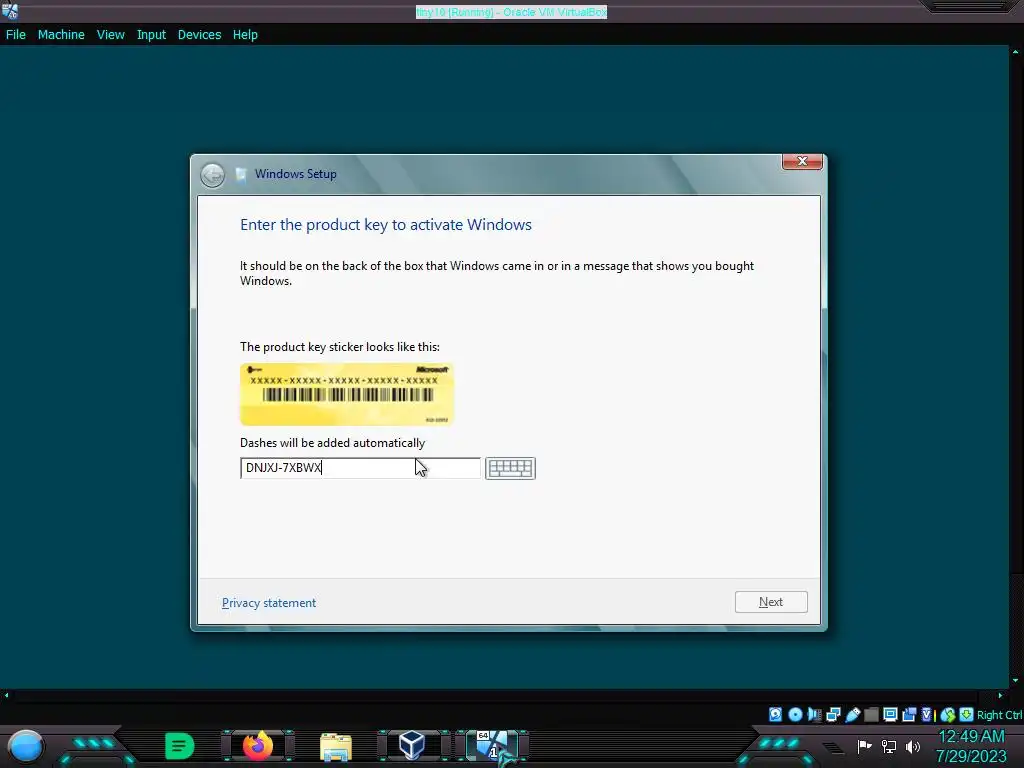Click the taskbar clock showing 12:49 AM
Screen dimensions: 1024x768
click(x=971, y=737)
